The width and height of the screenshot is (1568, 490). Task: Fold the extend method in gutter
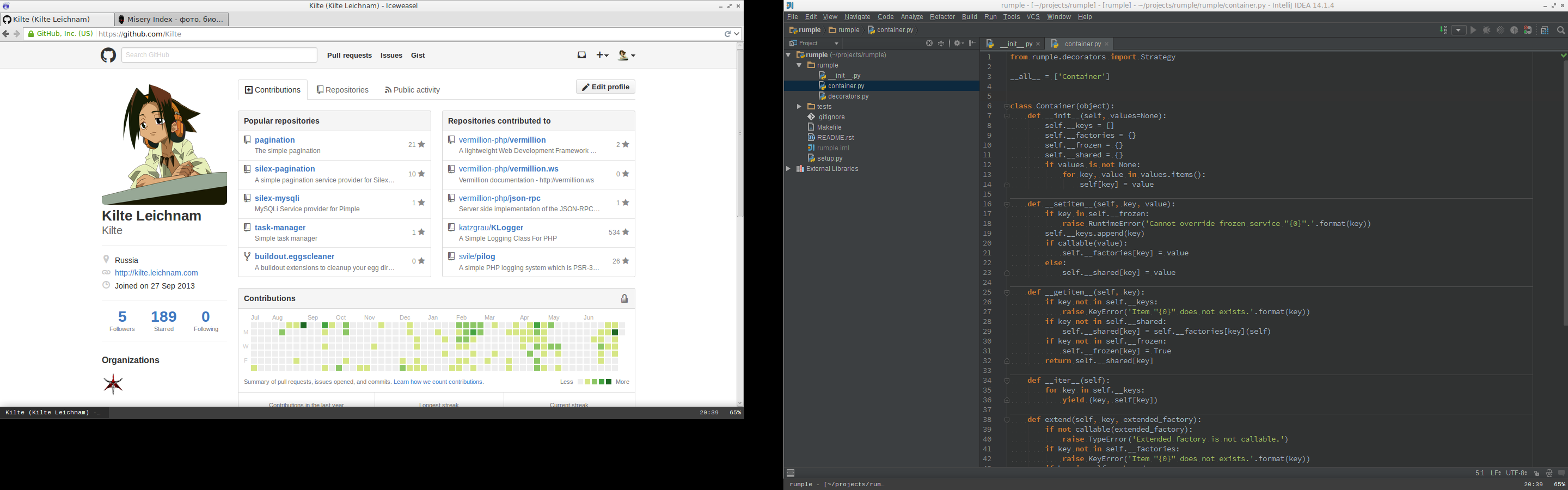1007,419
